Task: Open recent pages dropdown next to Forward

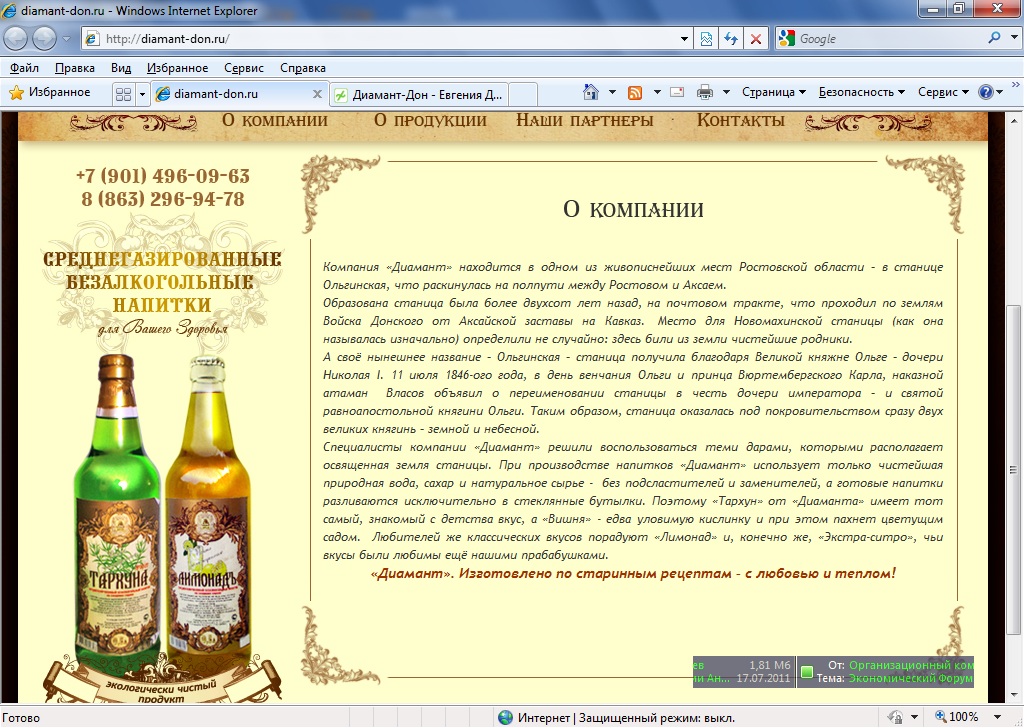Action: pyautogui.click(x=66, y=39)
